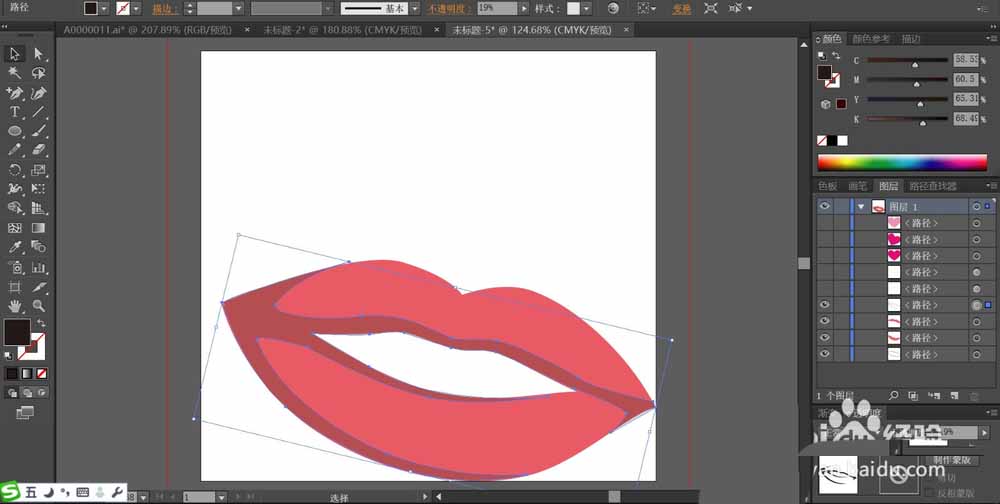Pick the Magic Wand tool

(15, 73)
